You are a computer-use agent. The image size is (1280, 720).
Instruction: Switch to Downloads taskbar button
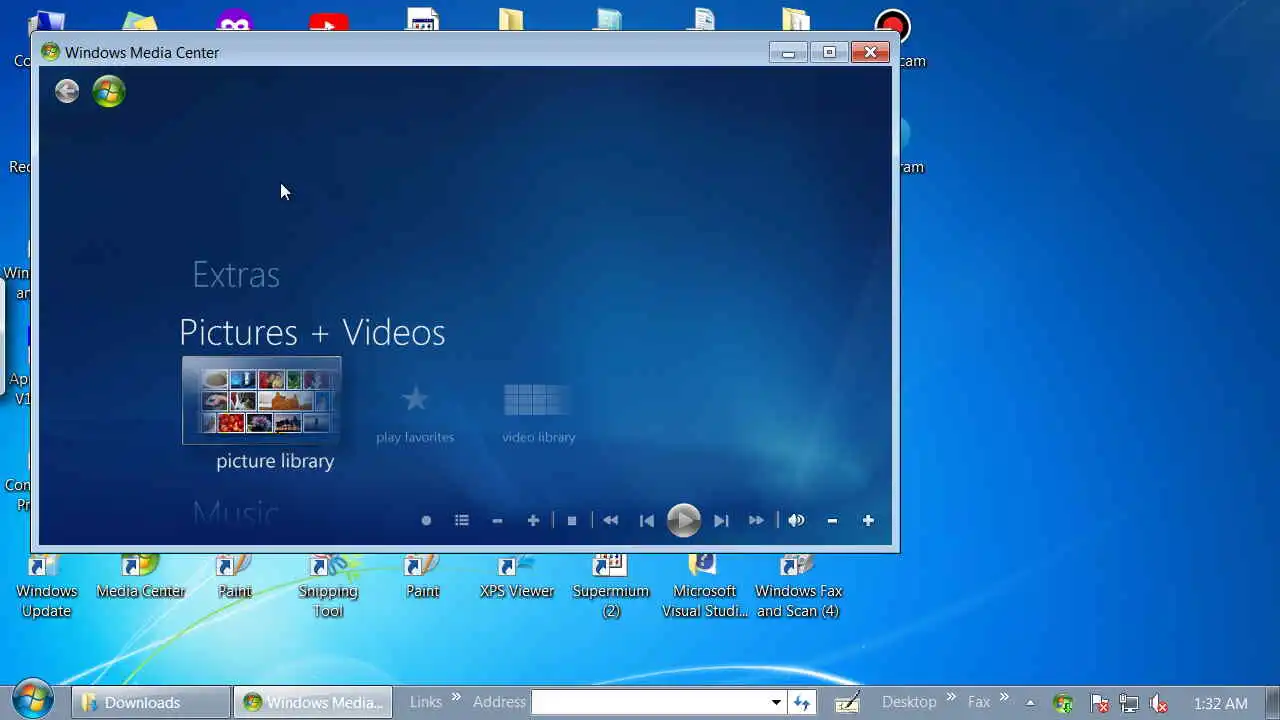[x=150, y=702]
